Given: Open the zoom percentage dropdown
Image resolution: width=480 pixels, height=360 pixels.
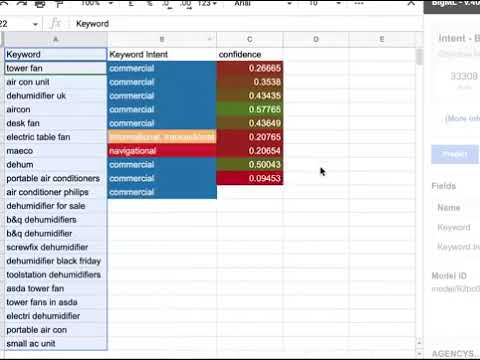Looking at the screenshot, I should pyautogui.click(x=97, y=3).
